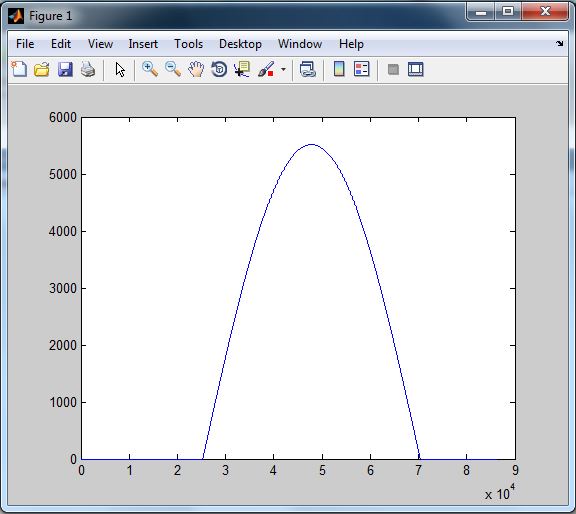Select the Data Cursor tool

[242, 69]
